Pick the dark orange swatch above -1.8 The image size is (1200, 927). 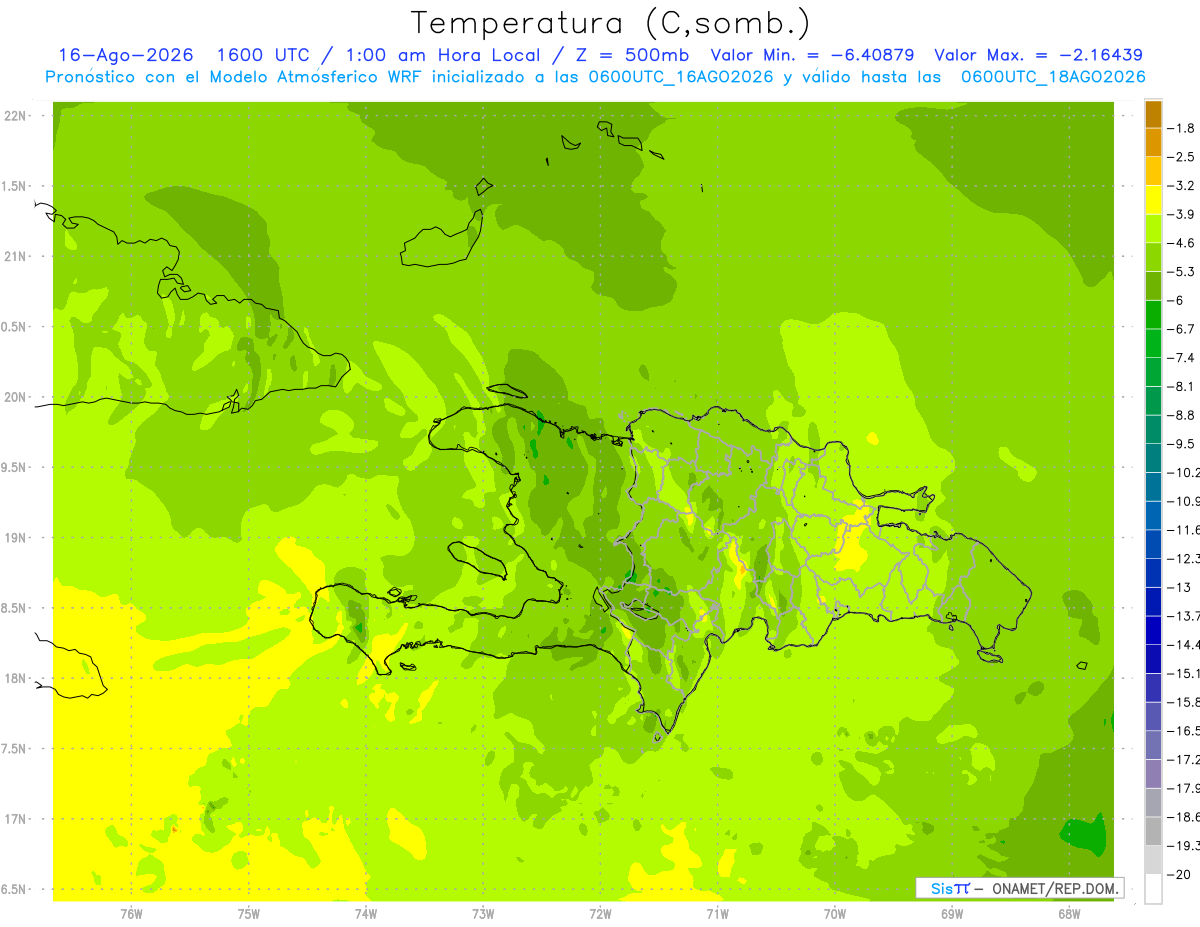[x=1153, y=115]
